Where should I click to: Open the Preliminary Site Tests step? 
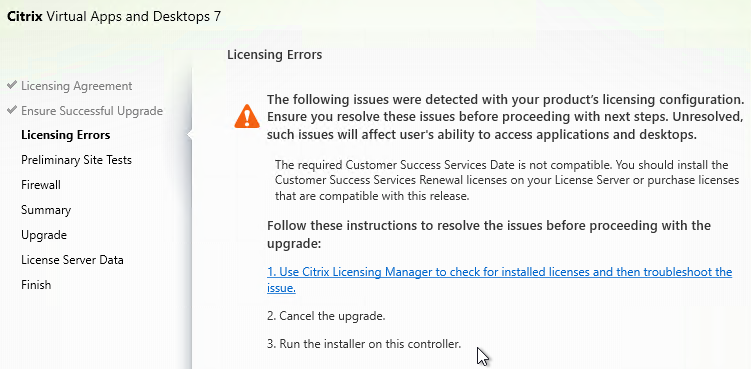76,160
